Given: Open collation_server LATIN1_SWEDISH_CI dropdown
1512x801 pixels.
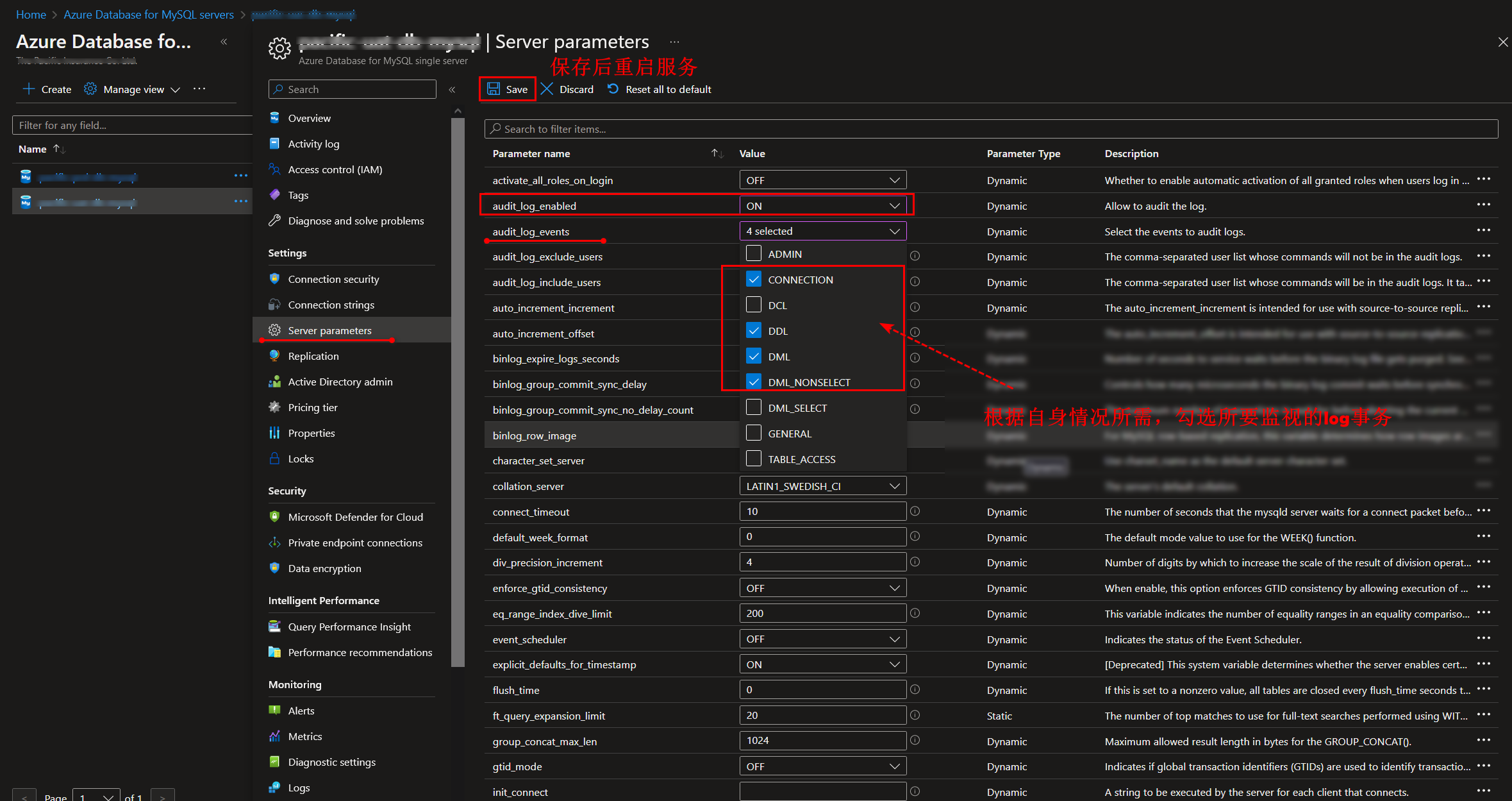Looking at the screenshot, I should point(823,486).
